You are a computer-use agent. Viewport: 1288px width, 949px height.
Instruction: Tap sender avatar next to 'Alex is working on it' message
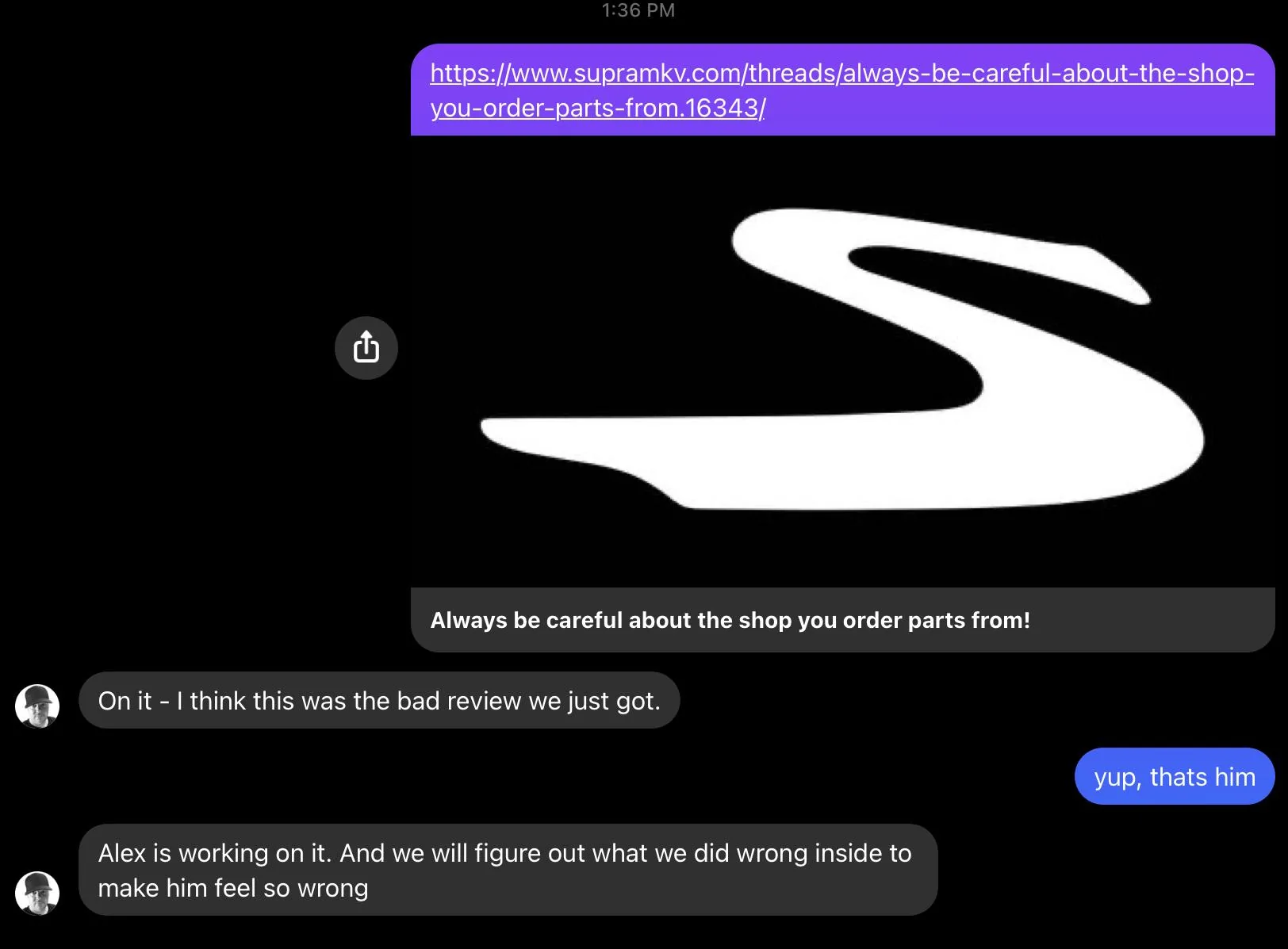pyautogui.click(x=37, y=893)
